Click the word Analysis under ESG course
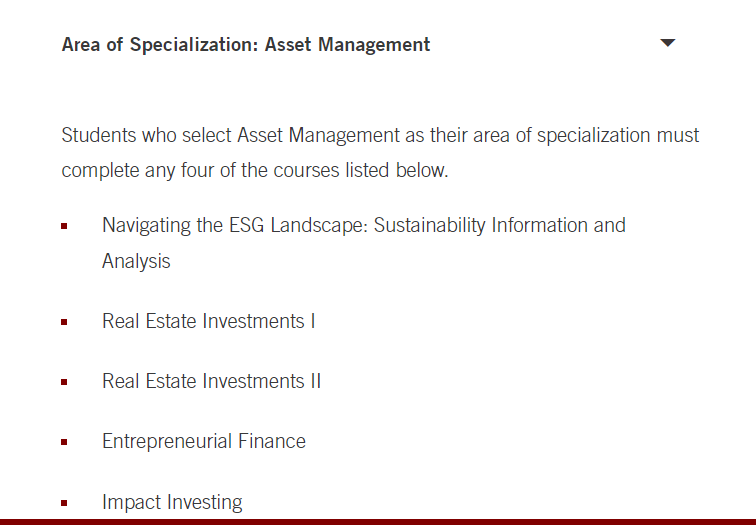The image size is (756, 525). pos(136,261)
